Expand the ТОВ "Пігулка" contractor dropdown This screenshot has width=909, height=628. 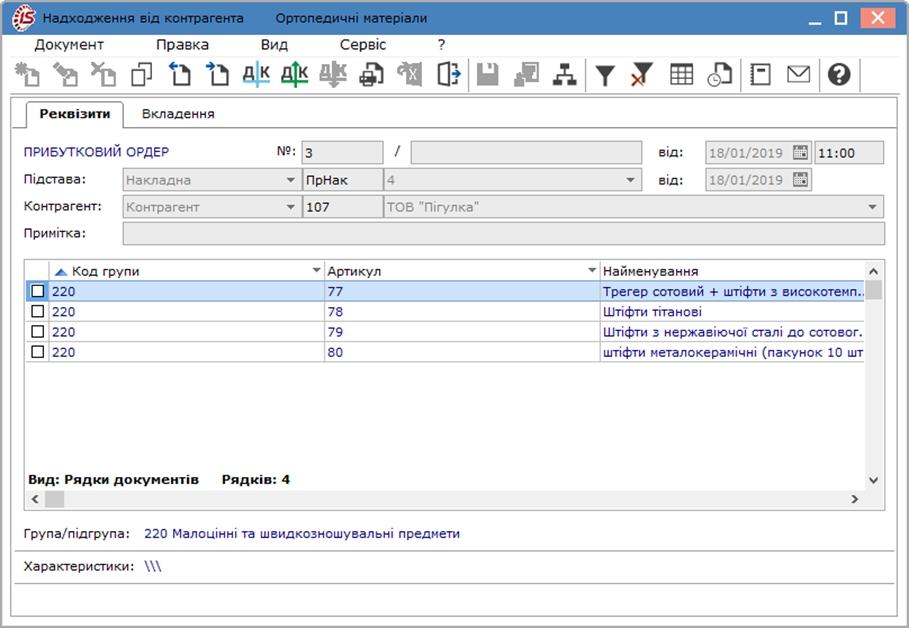coord(872,207)
